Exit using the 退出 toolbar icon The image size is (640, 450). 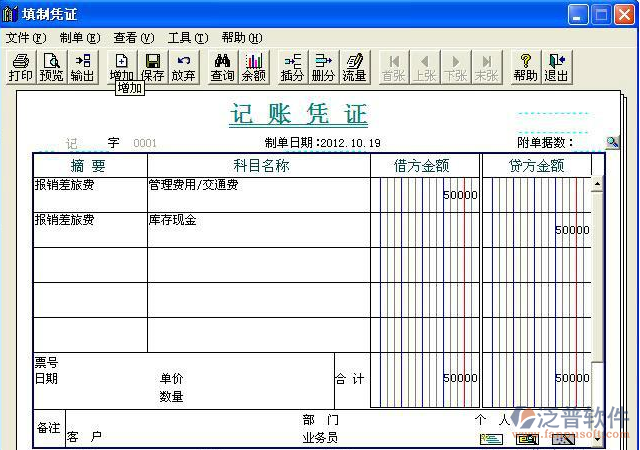(556, 67)
